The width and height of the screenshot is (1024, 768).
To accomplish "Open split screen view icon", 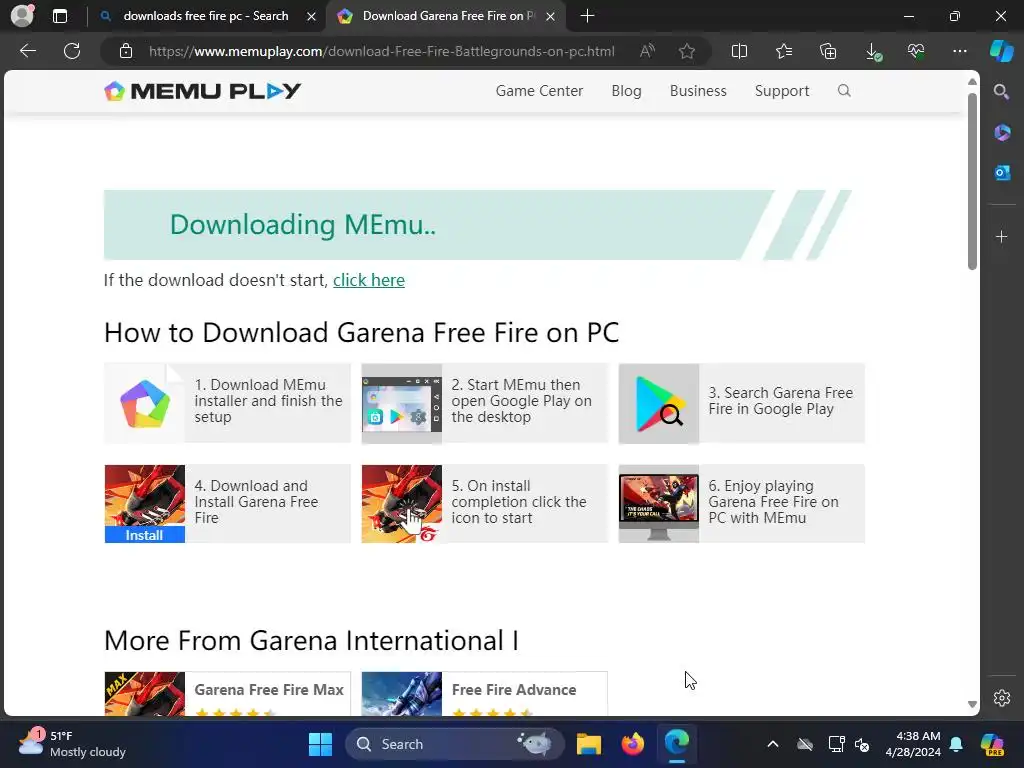I will [739, 51].
